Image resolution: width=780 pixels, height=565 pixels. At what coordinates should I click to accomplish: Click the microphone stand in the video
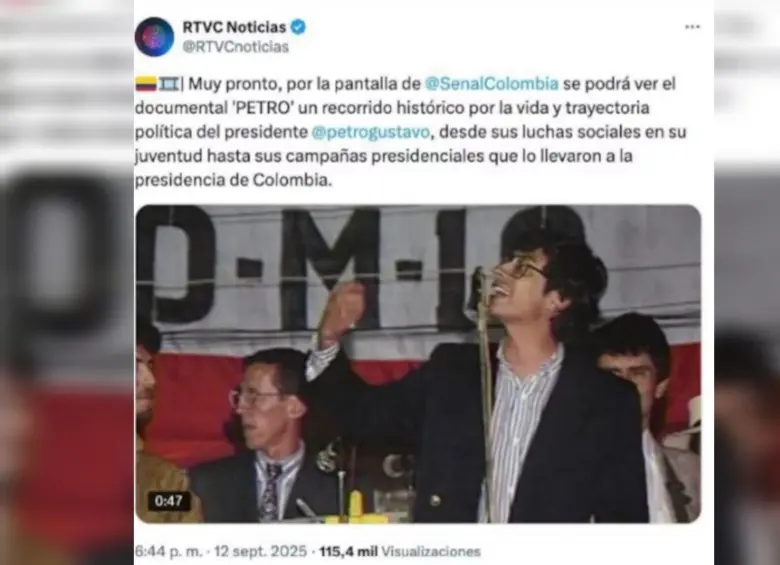click(x=484, y=388)
